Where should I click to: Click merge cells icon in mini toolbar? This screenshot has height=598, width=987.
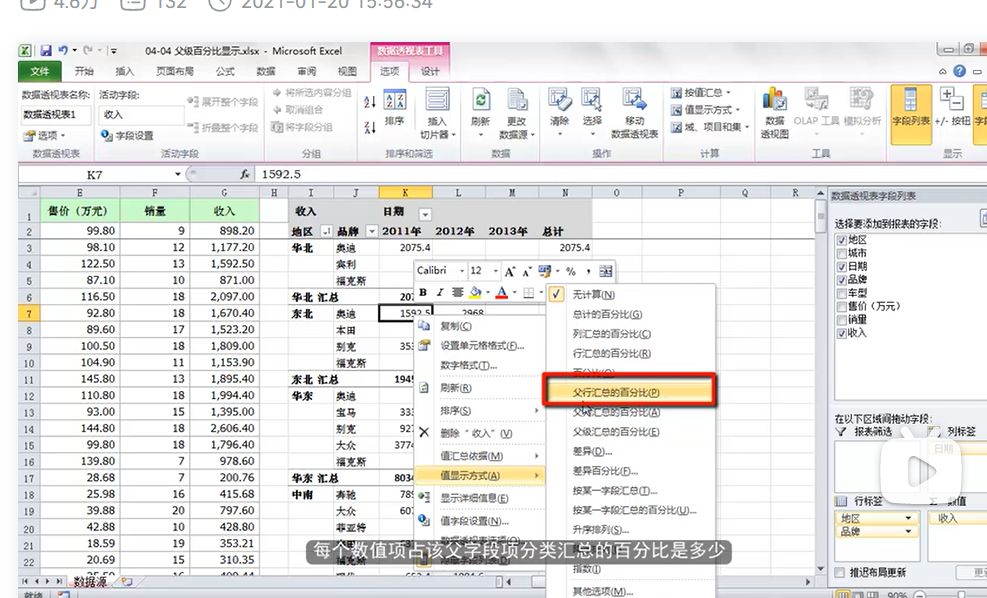click(606, 271)
